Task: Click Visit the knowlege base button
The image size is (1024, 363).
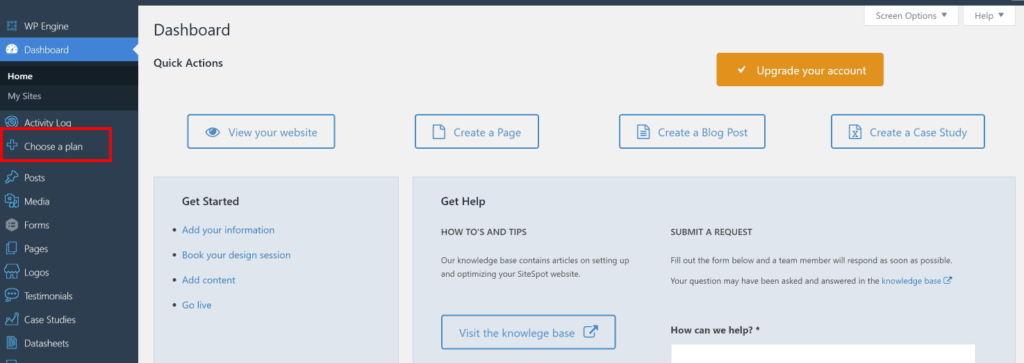Action: [528, 332]
